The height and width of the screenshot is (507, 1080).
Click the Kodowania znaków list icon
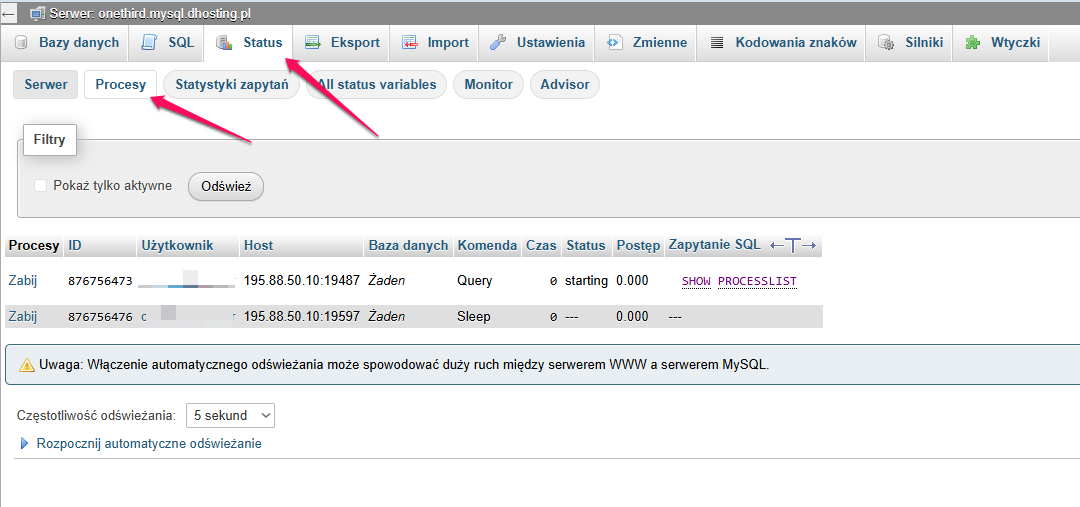717,43
